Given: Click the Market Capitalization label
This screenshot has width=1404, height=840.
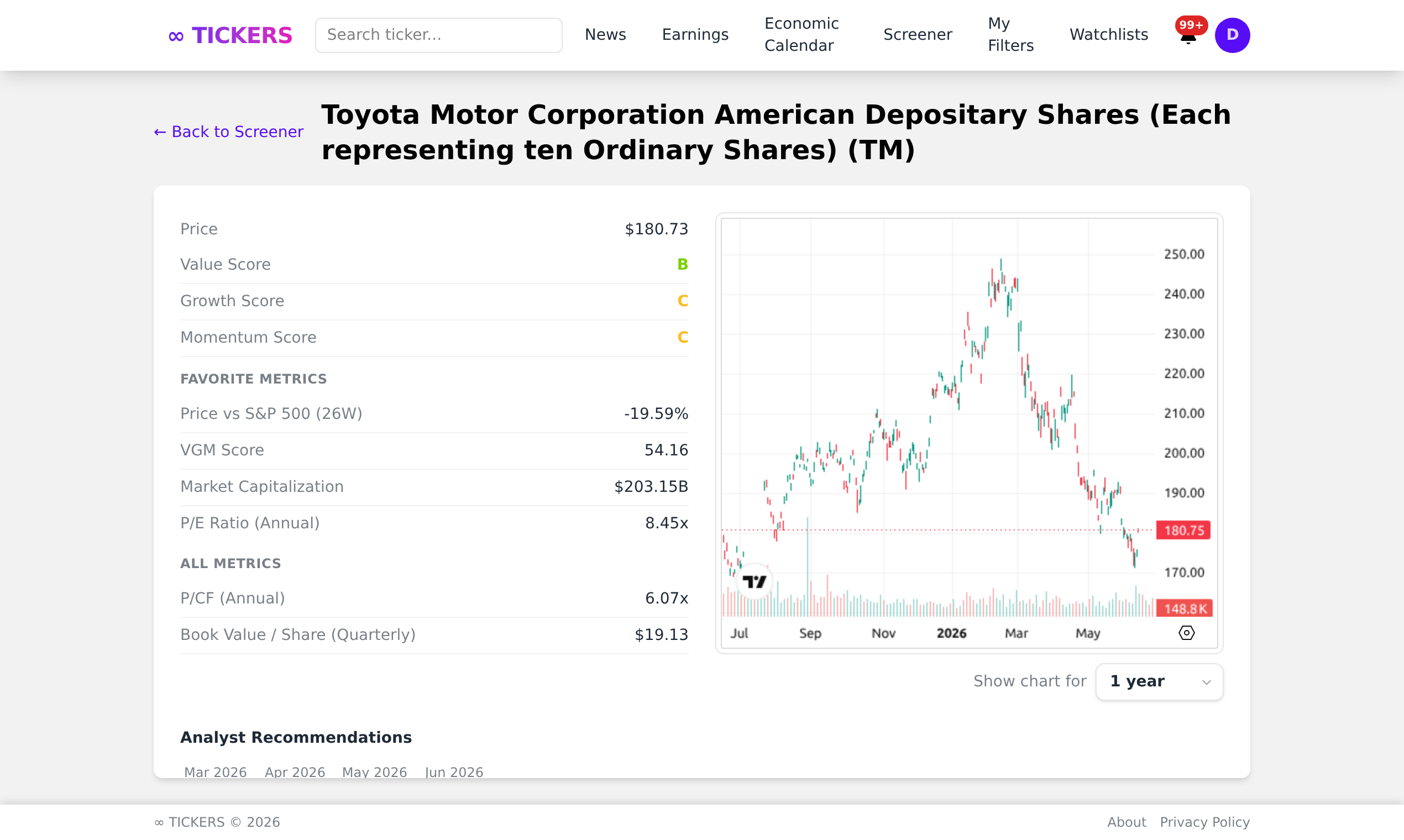Looking at the screenshot, I should [x=261, y=487].
